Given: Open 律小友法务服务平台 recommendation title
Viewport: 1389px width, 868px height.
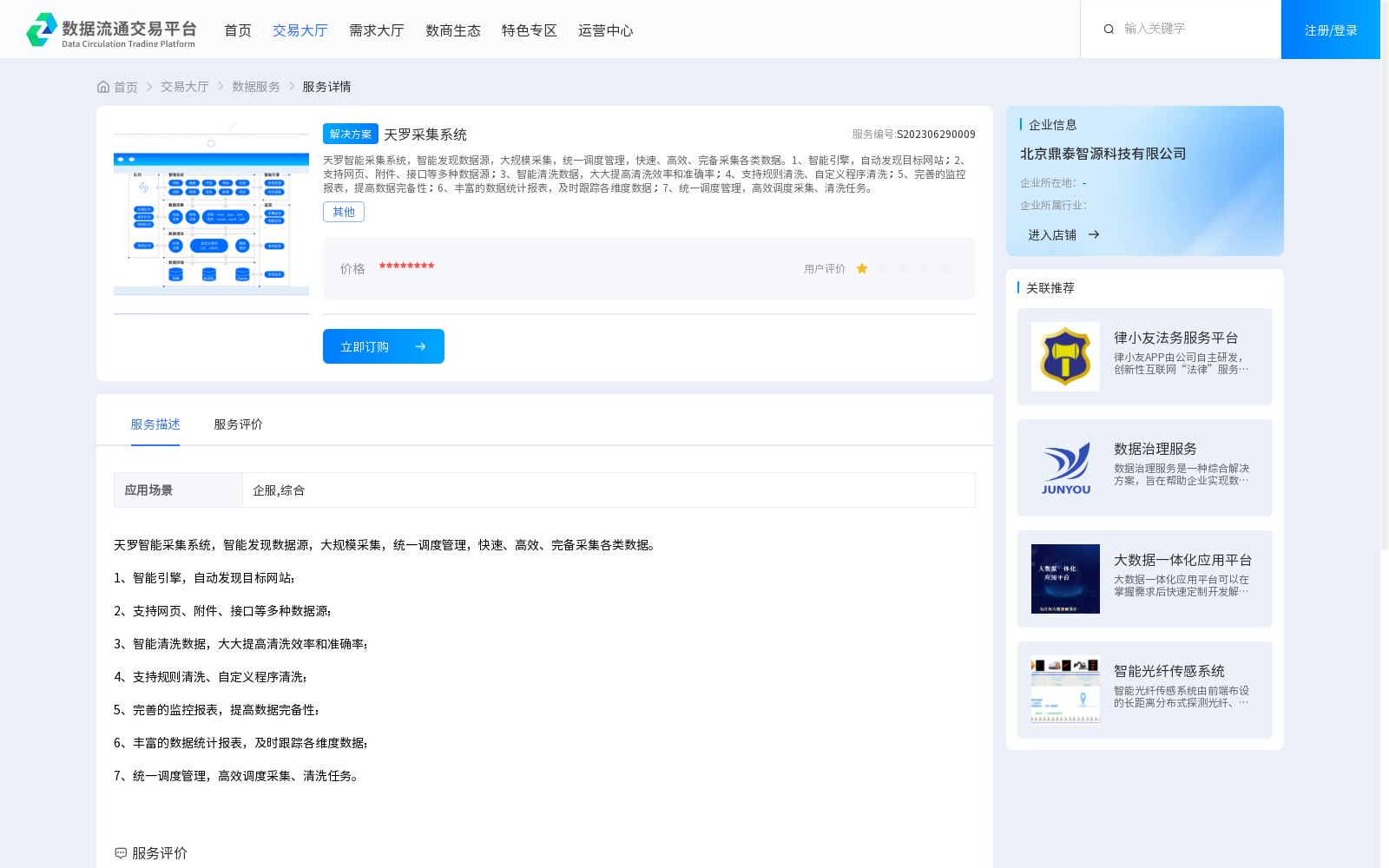Looking at the screenshot, I should pyautogui.click(x=1176, y=338).
